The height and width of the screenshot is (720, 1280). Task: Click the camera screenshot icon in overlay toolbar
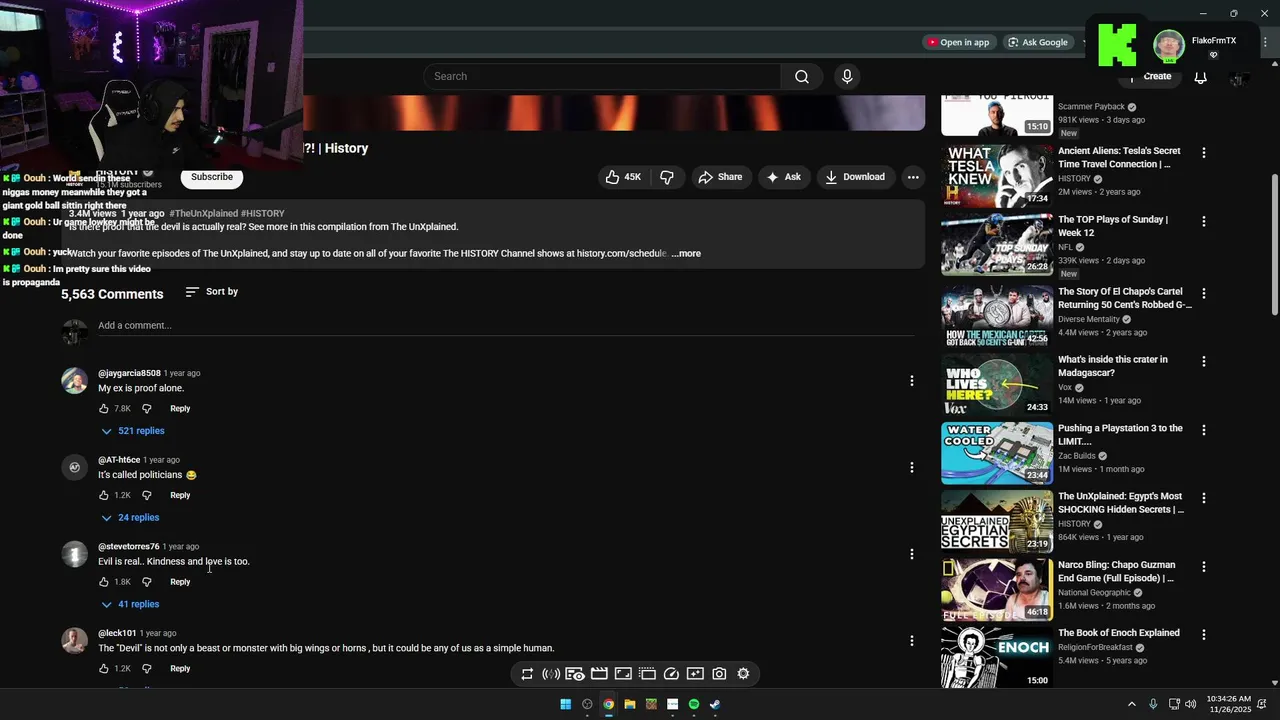719,674
